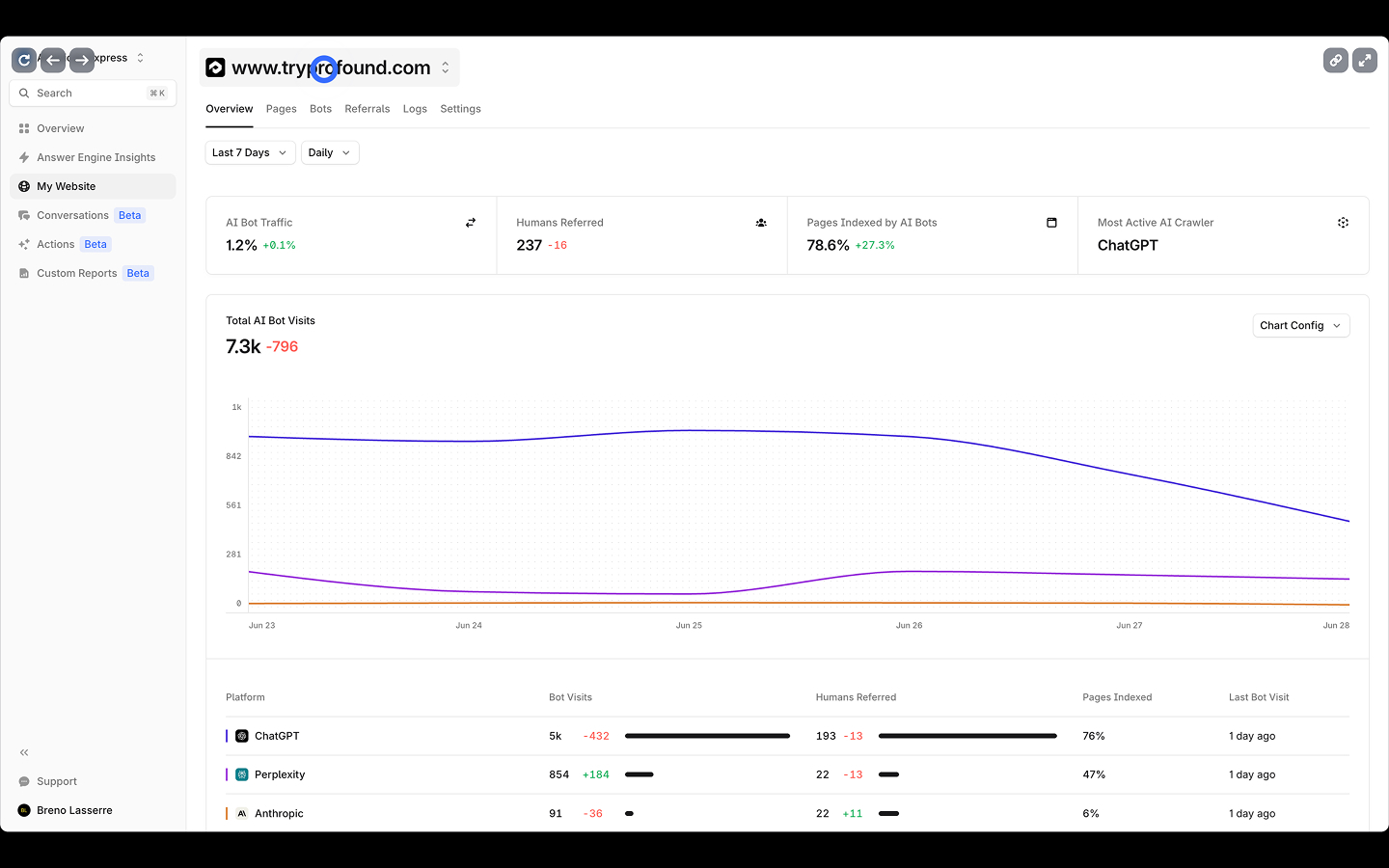Click the Actions sparkle icon
This screenshot has height=868, width=1389.
pos(24,244)
